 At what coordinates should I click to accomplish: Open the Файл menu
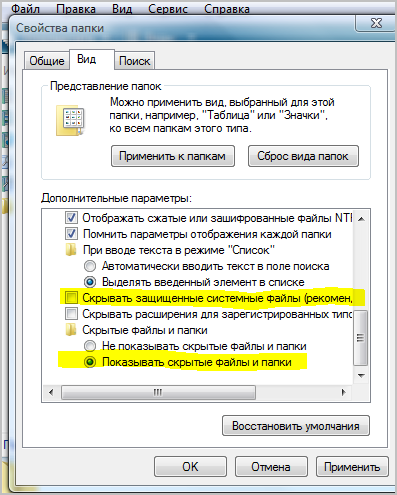click(x=25, y=9)
